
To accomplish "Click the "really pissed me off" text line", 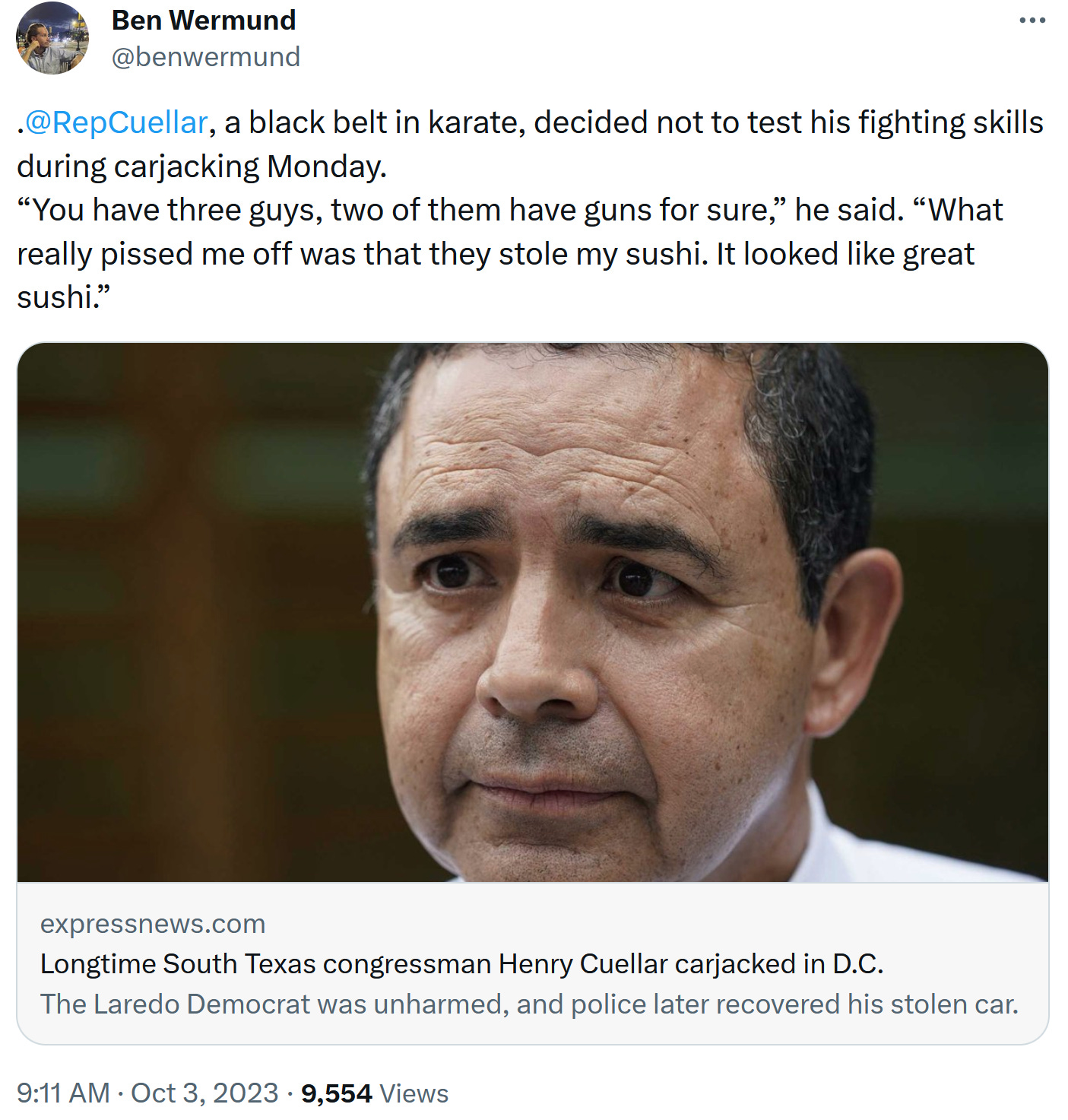I will (x=496, y=254).
